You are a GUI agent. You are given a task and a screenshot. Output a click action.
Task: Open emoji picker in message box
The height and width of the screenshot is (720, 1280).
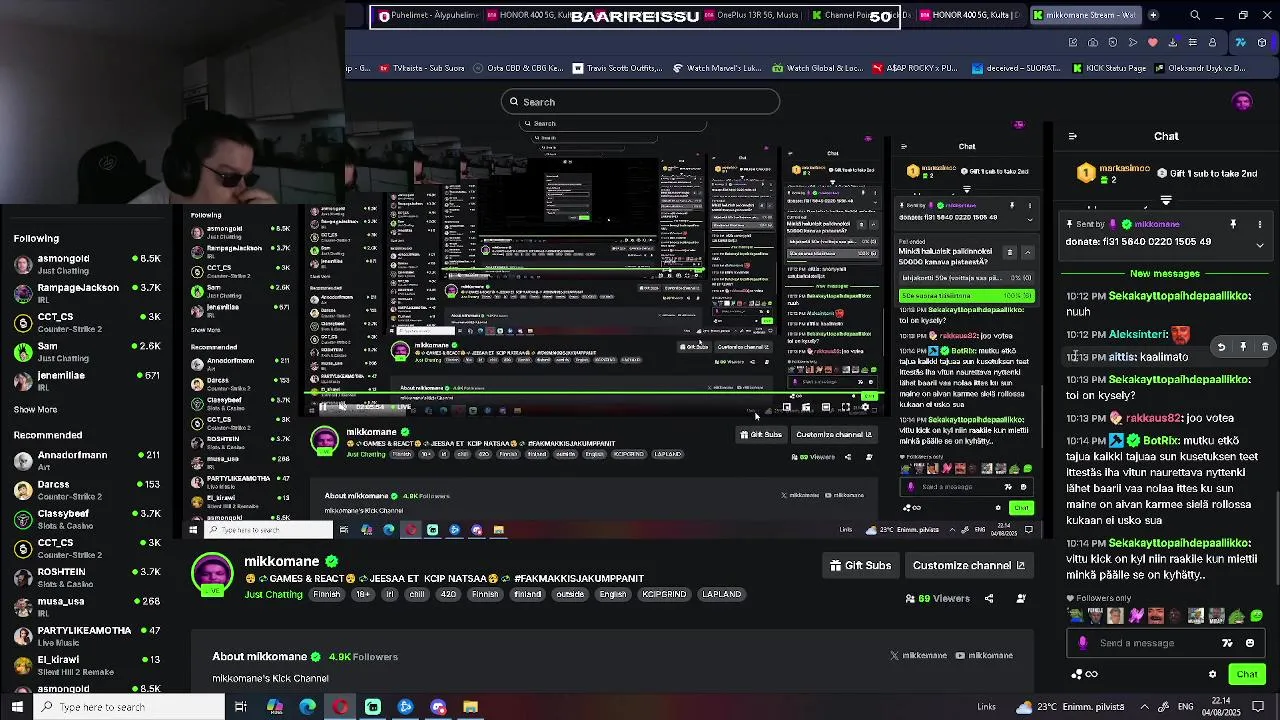(1250, 643)
